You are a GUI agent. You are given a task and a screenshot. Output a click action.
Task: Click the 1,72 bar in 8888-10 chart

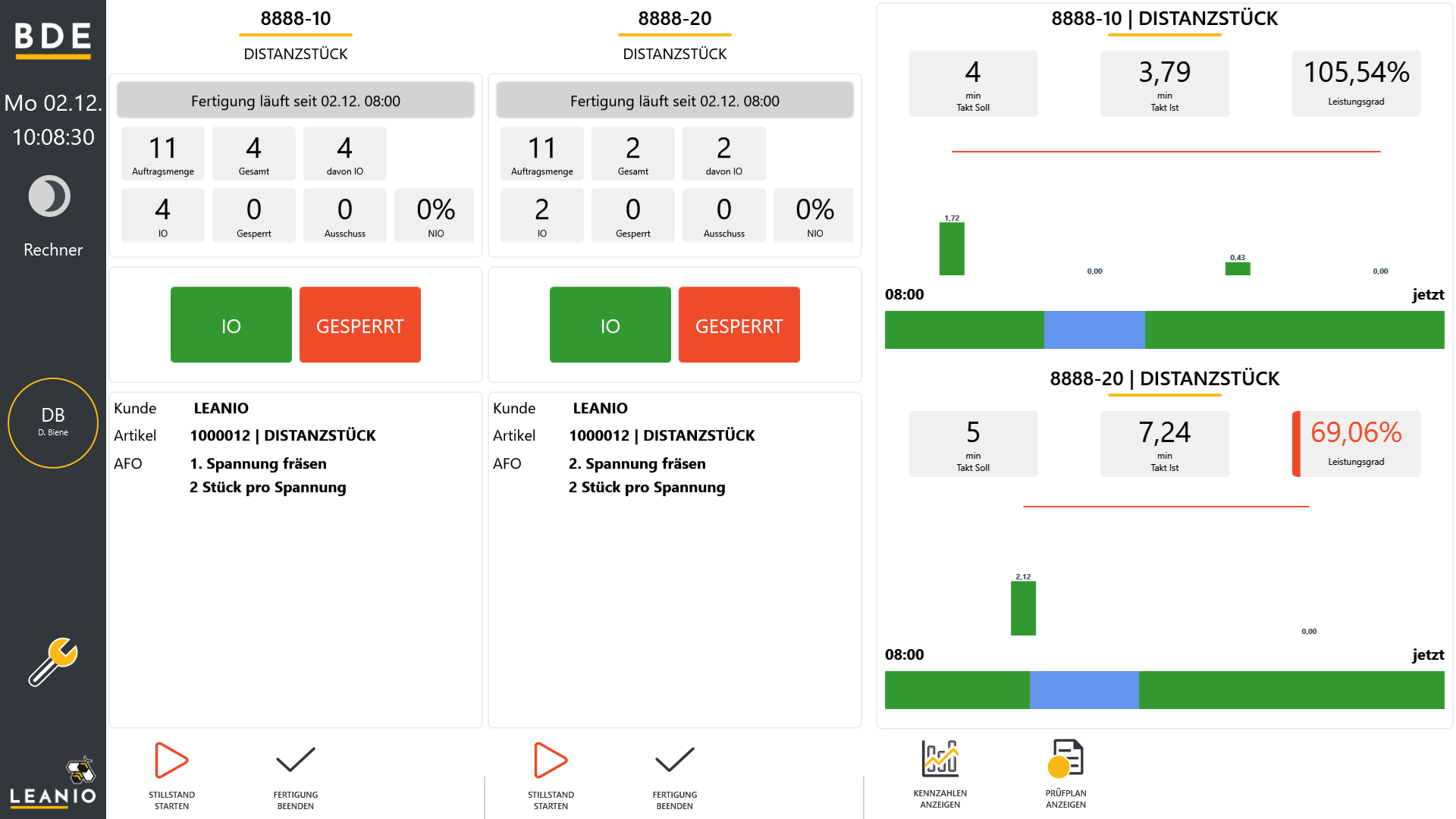coord(952,249)
